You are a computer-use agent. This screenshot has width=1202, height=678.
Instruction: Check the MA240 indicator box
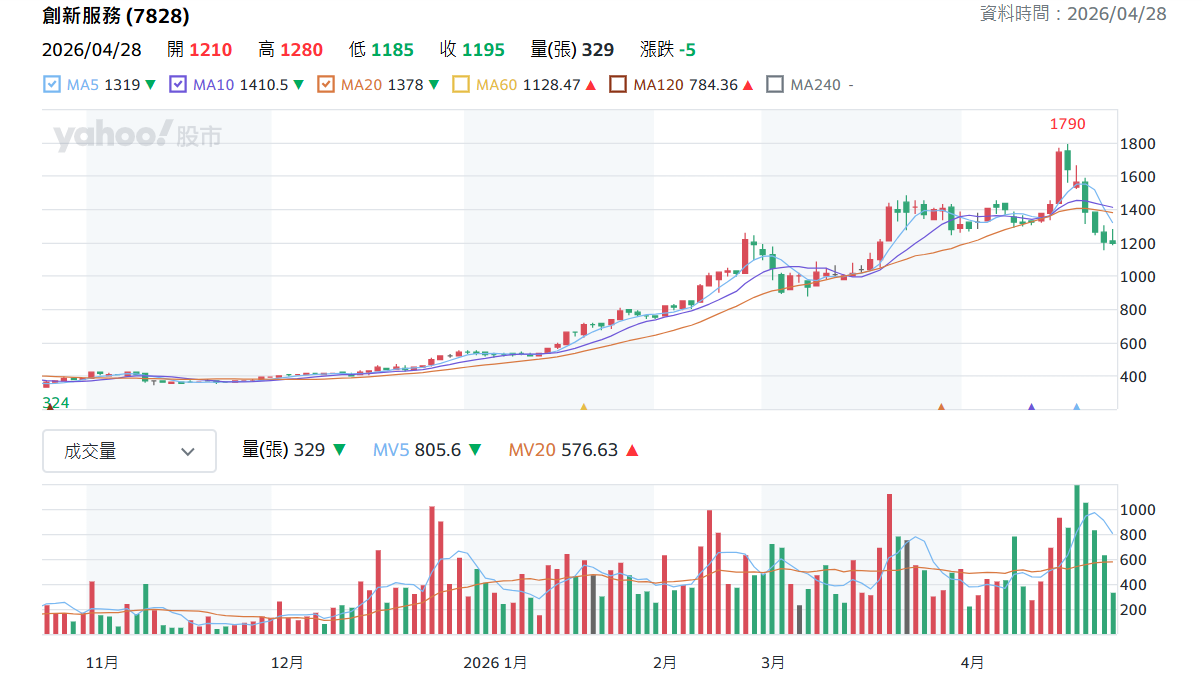click(x=775, y=85)
